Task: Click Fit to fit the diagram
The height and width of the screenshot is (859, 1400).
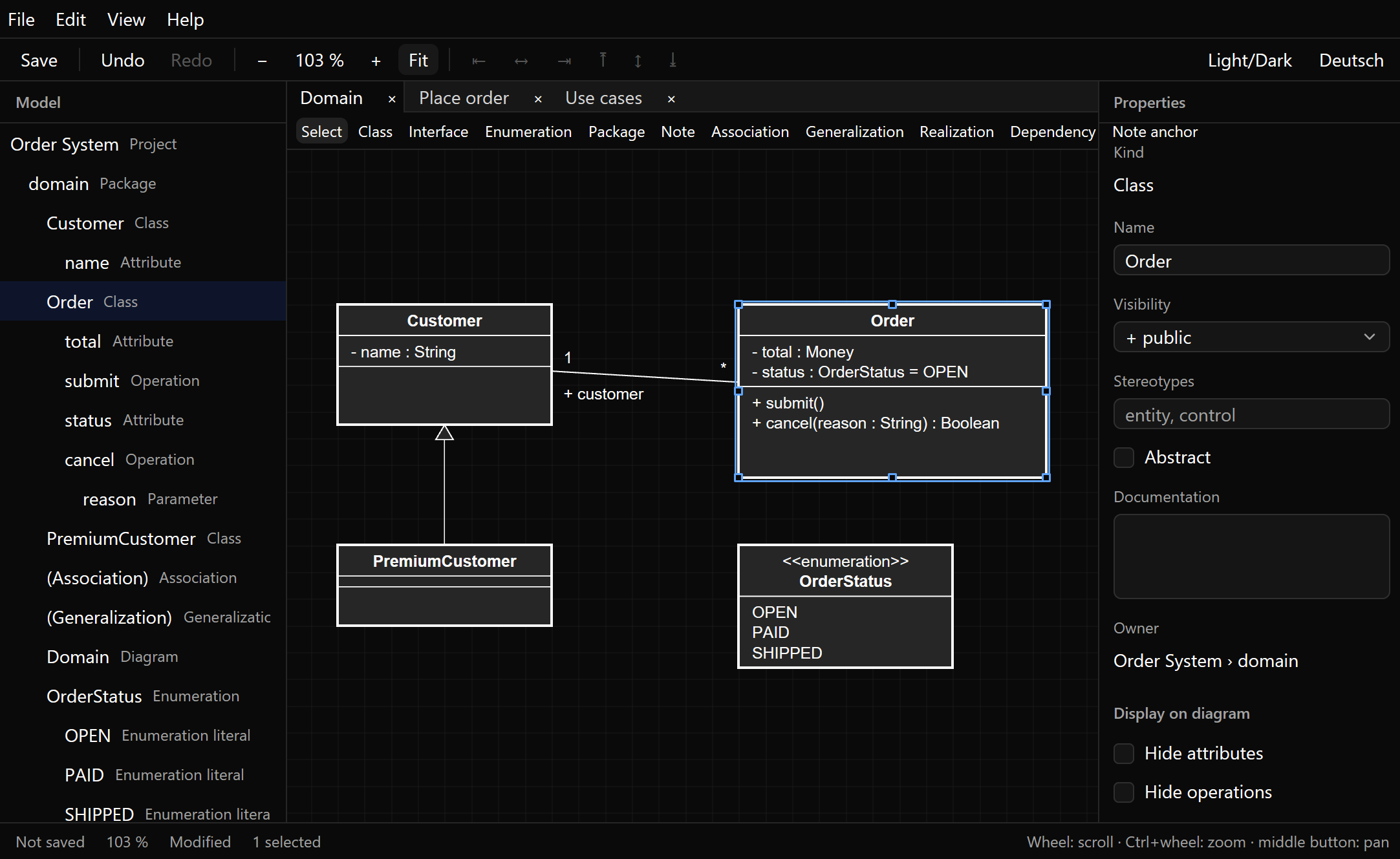Action: (x=418, y=61)
